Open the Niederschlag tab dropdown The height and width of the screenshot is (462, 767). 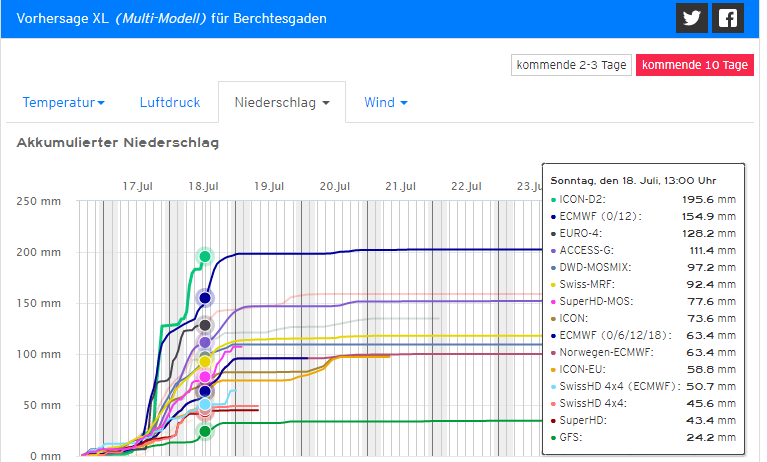tap(282, 102)
